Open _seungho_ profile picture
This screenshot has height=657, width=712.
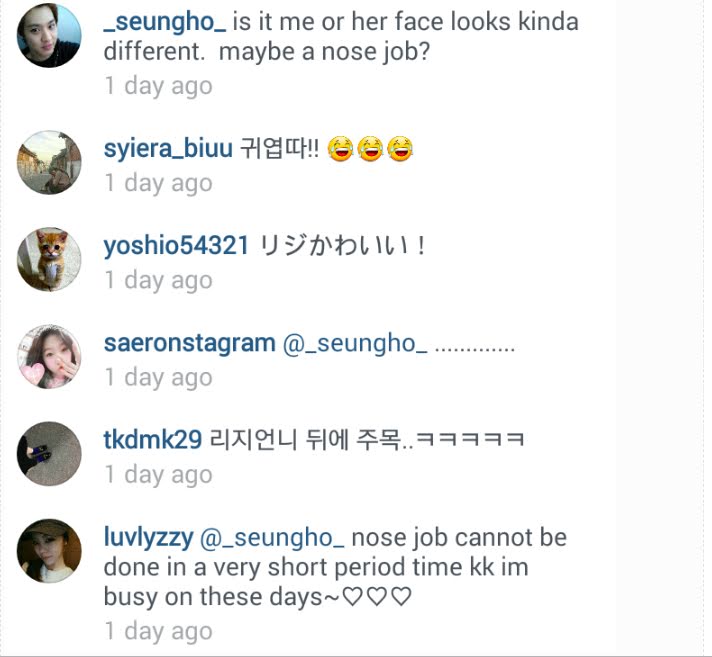[49, 35]
